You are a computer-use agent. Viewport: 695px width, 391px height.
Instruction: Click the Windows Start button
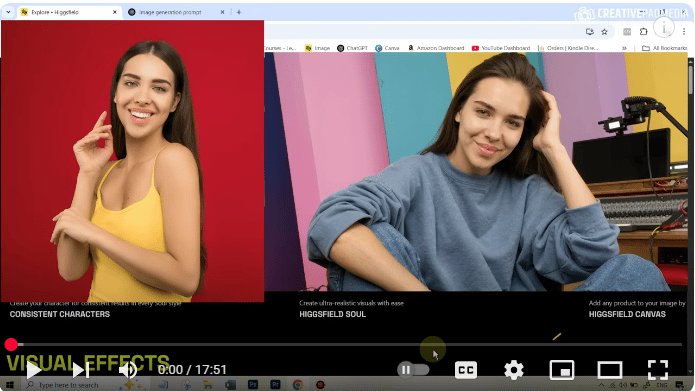tap(10, 385)
